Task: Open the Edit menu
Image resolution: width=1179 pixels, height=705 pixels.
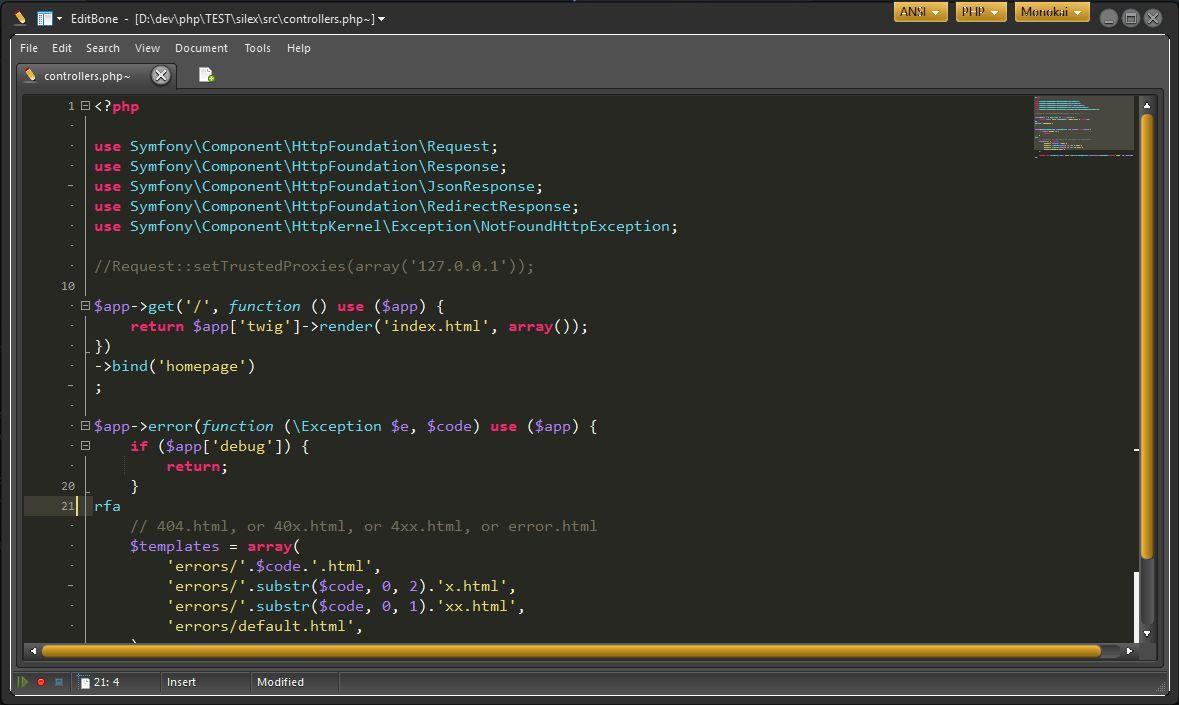Action: coord(62,48)
